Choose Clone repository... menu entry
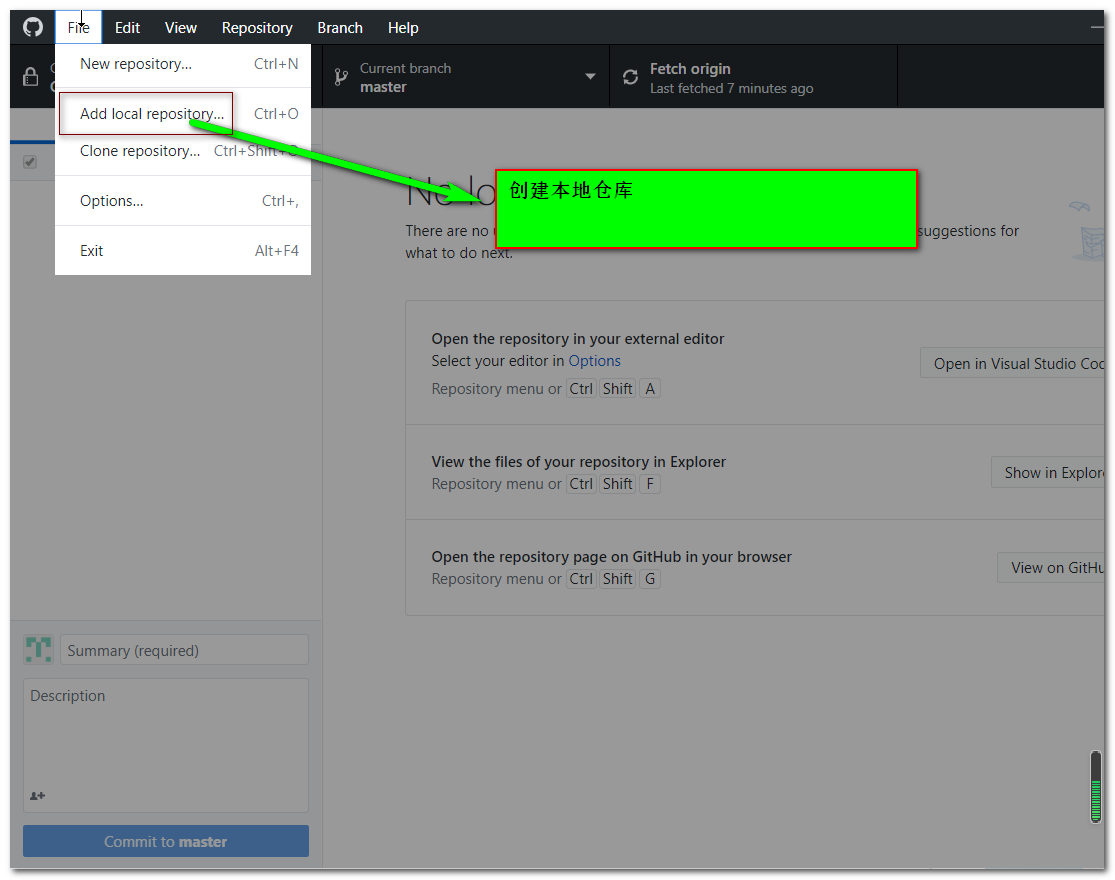 click(183, 151)
